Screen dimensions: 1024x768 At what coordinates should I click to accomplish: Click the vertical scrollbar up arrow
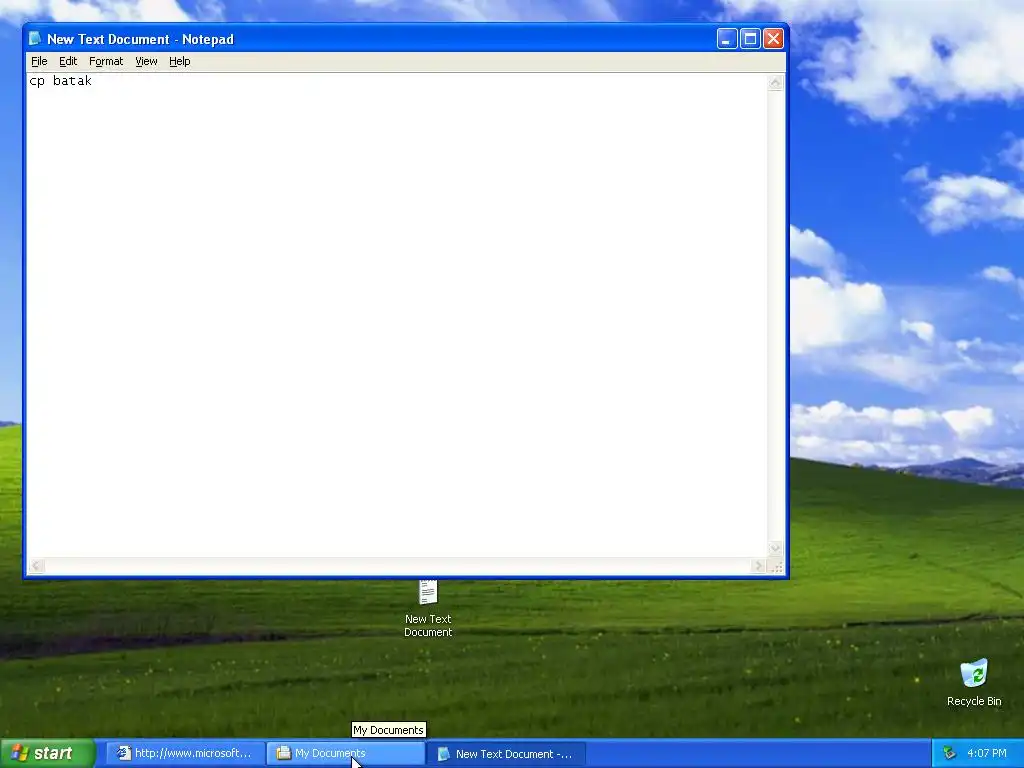point(775,83)
